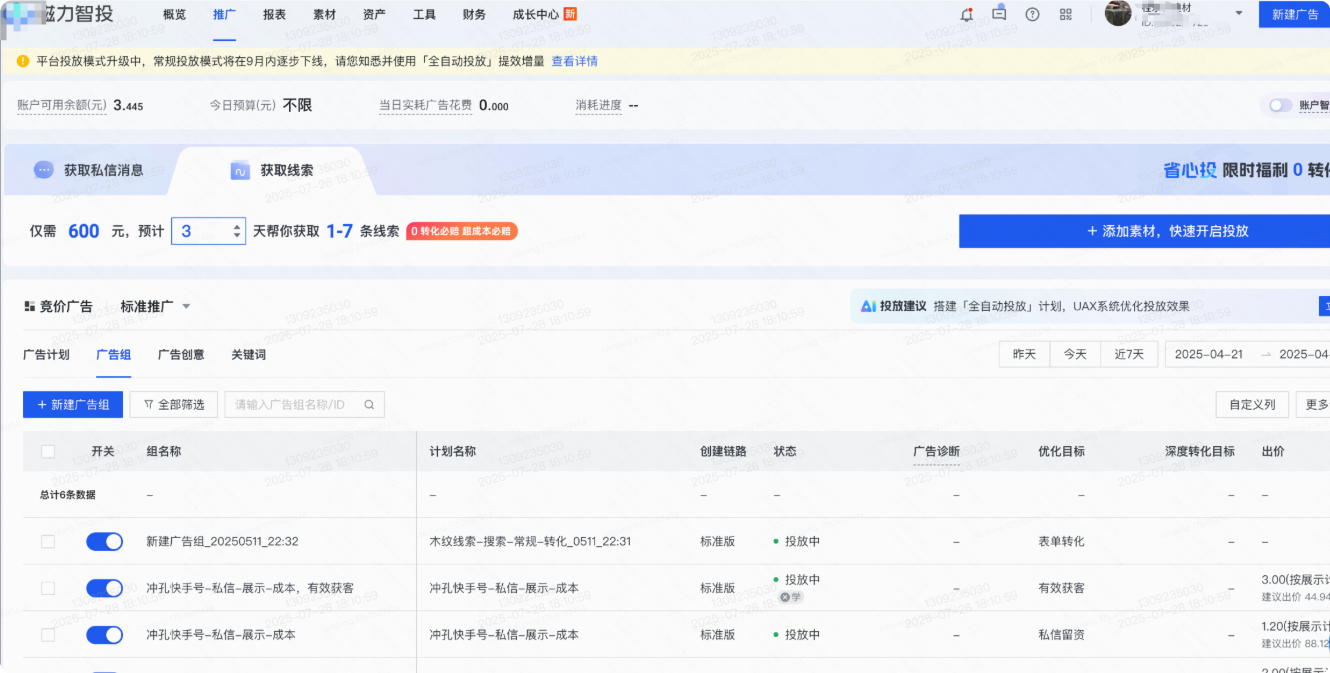Expand the account dropdown arrow by the avatar
Viewport: 1330px width, 673px height.
pos(1239,14)
